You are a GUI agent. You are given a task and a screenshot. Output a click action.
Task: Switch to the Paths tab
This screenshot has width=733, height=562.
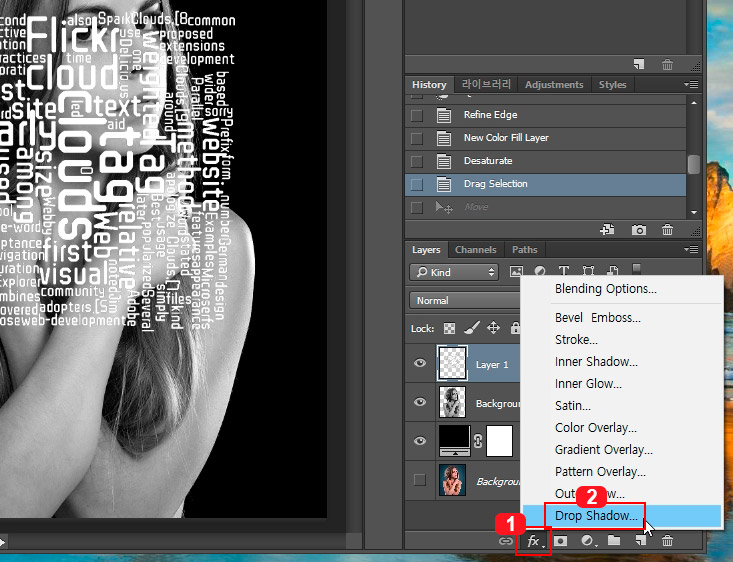525,250
